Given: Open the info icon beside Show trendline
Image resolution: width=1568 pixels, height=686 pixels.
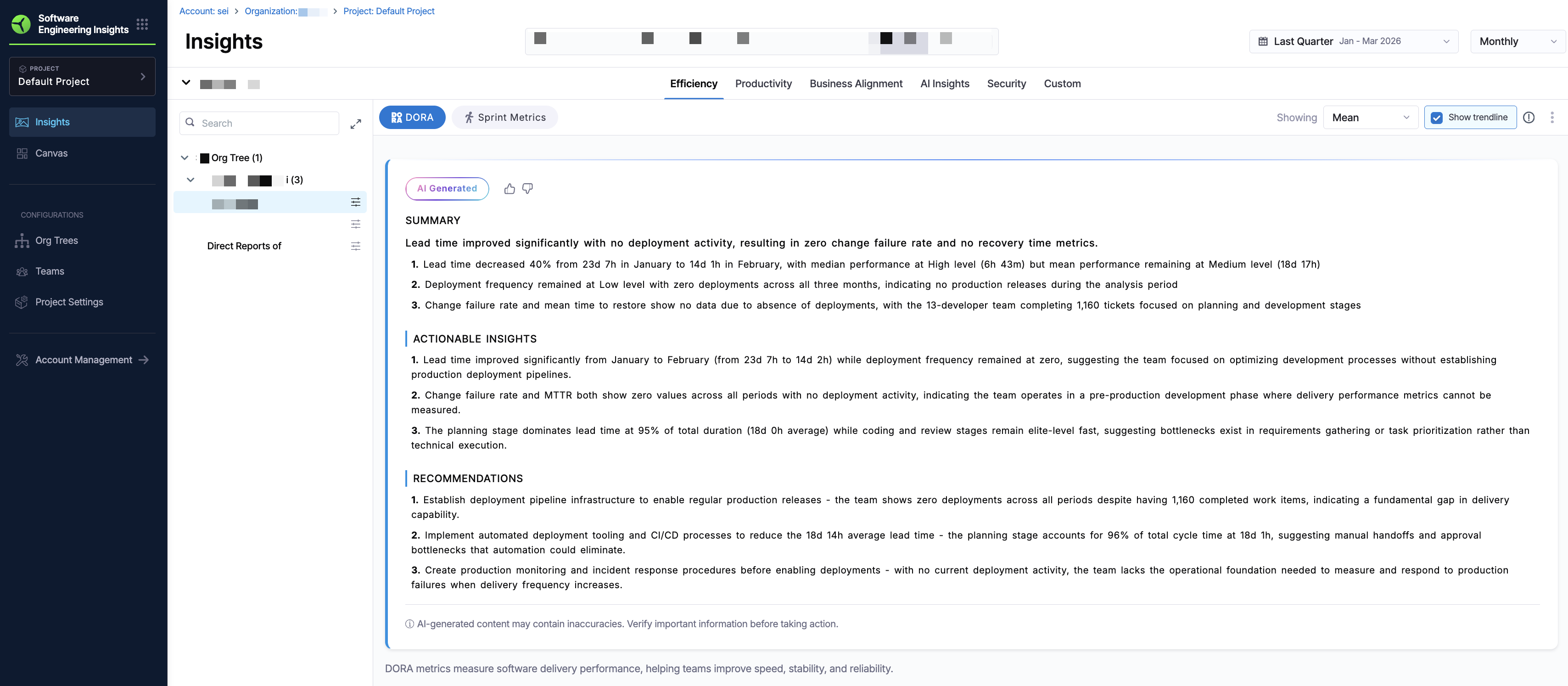Looking at the screenshot, I should click(1529, 118).
